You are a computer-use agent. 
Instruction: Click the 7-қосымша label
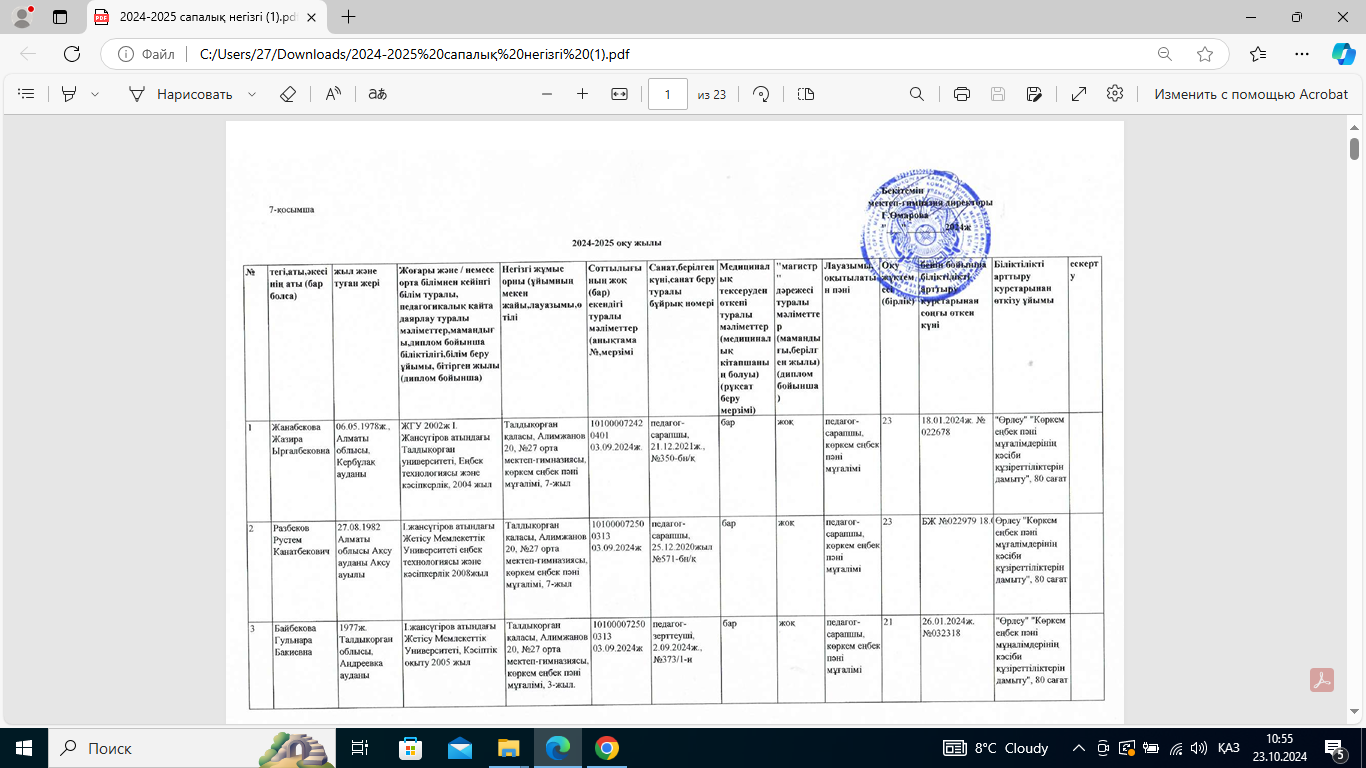[x=291, y=210]
